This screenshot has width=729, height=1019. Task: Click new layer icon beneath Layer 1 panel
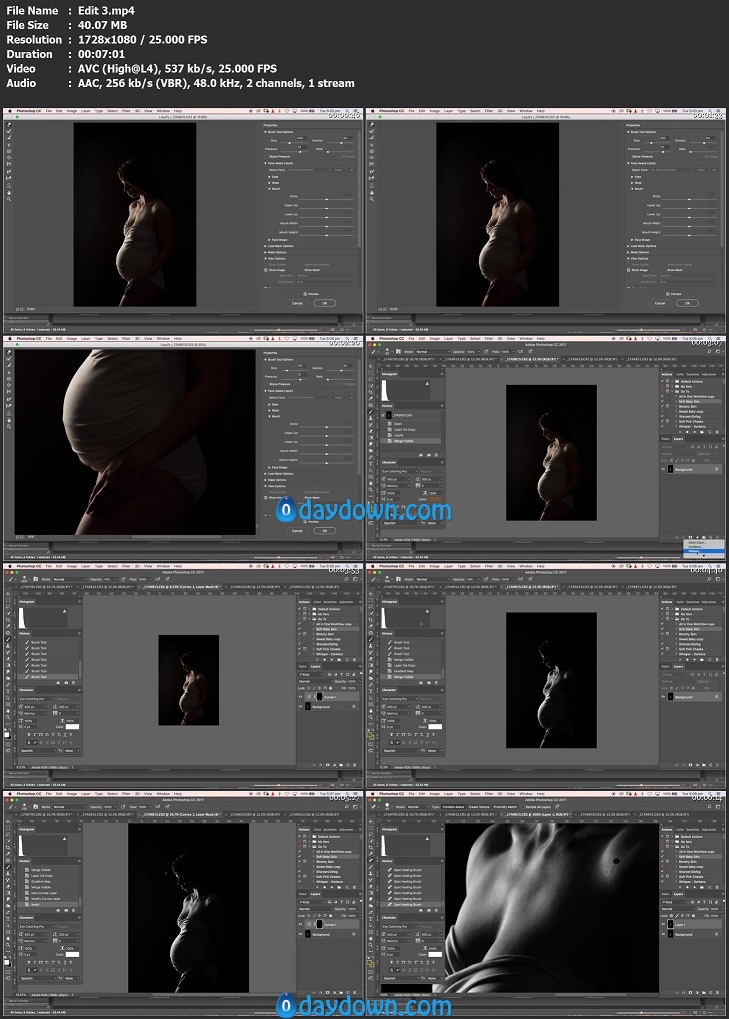click(713, 990)
